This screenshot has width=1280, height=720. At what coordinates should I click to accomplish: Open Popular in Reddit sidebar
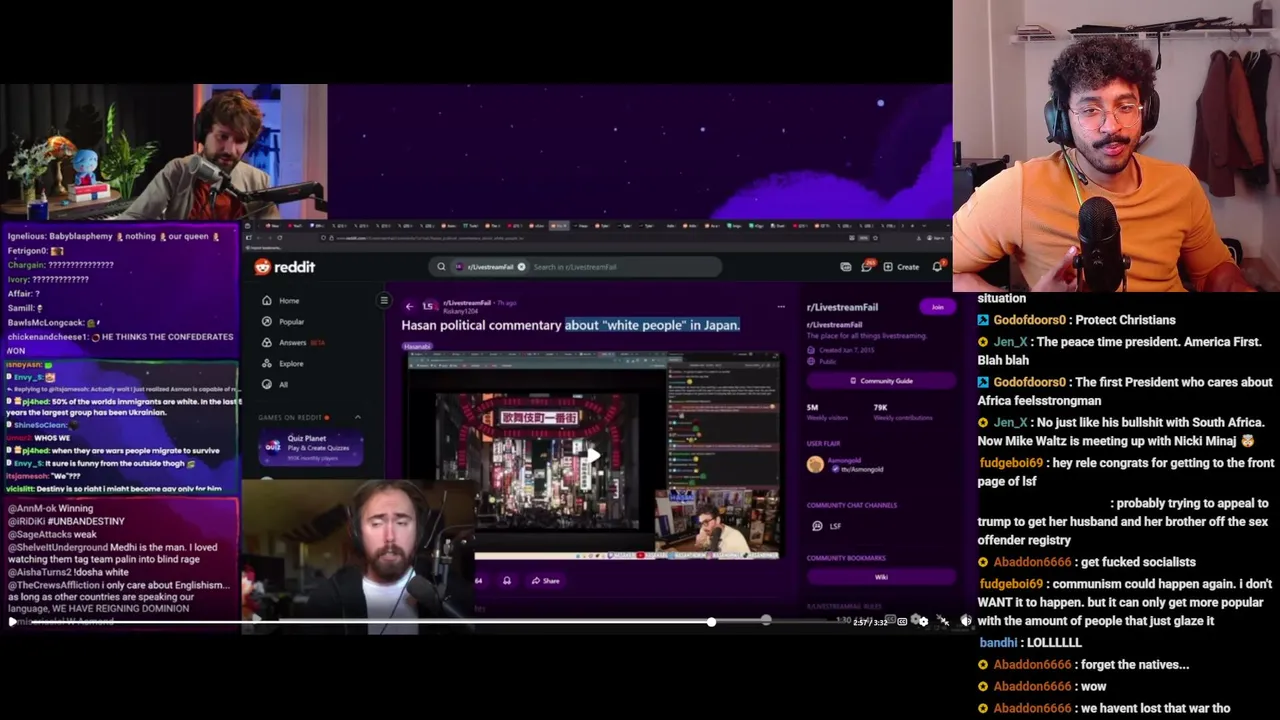coord(292,322)
